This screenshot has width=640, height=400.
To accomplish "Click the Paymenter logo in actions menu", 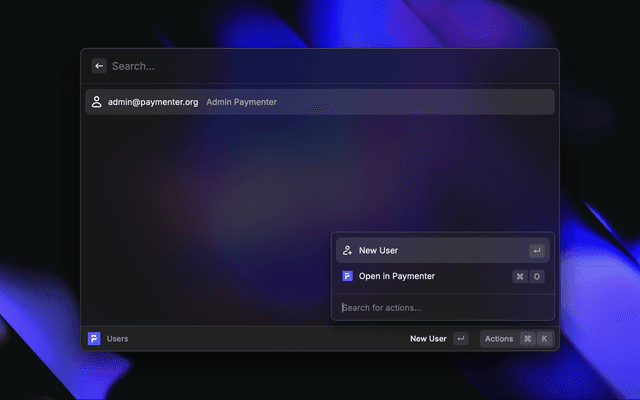I will coord(347,276).
